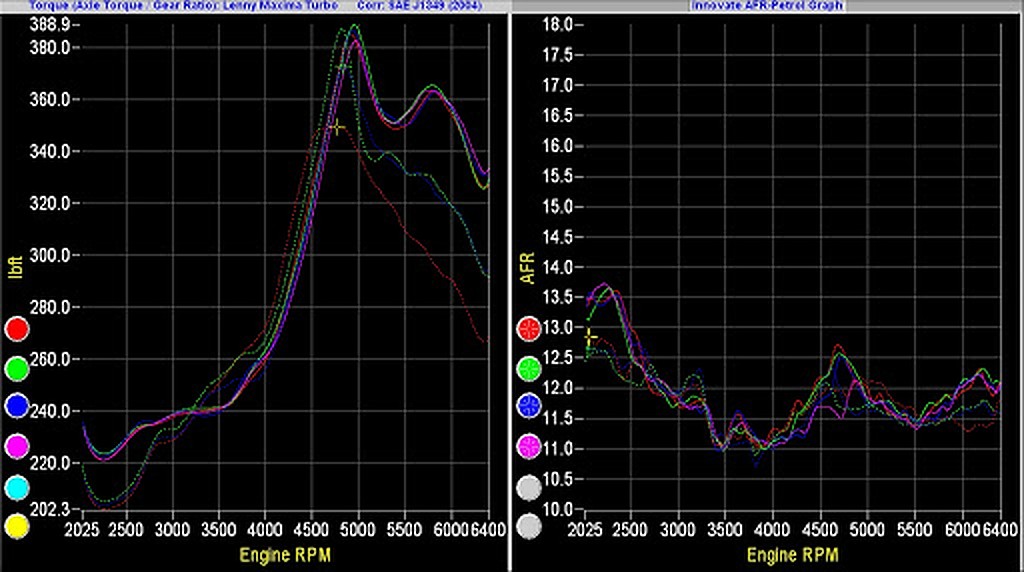Click the blue crosshair circle in AFR graph
The width and height of the screenshot is (1024, 572).
click(x=531, y=407)
